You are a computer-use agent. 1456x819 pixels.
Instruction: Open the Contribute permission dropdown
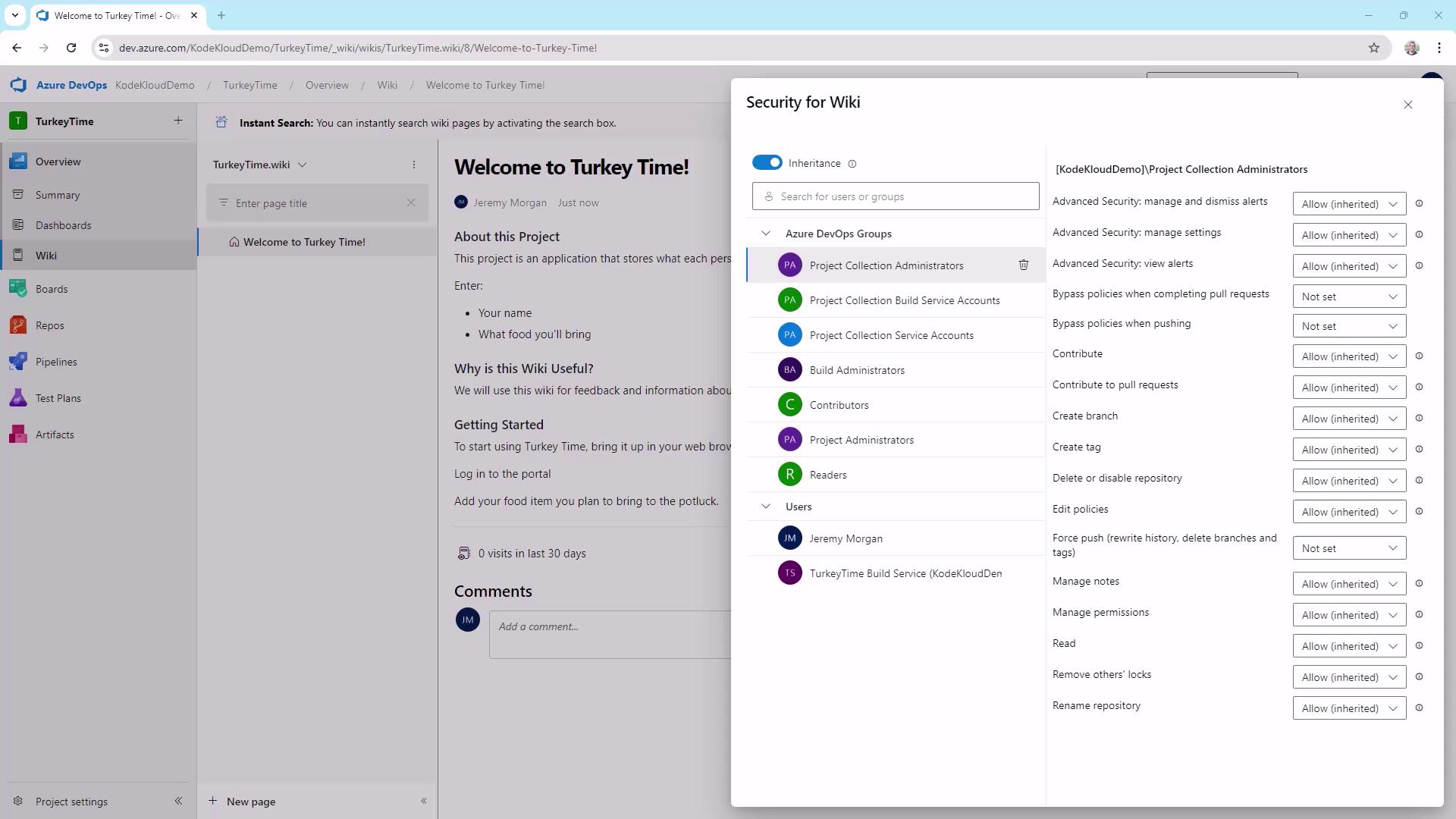click(1348, 356)
